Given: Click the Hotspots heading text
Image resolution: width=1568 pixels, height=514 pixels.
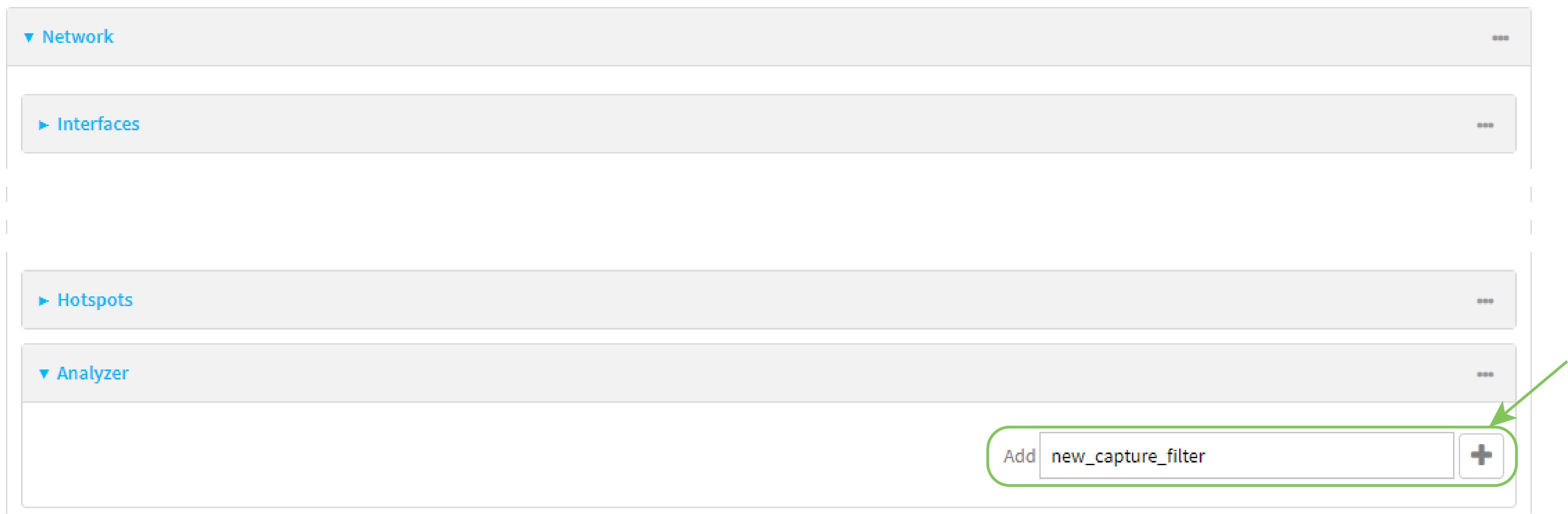Looking at the screenshot, I should 94,300.
